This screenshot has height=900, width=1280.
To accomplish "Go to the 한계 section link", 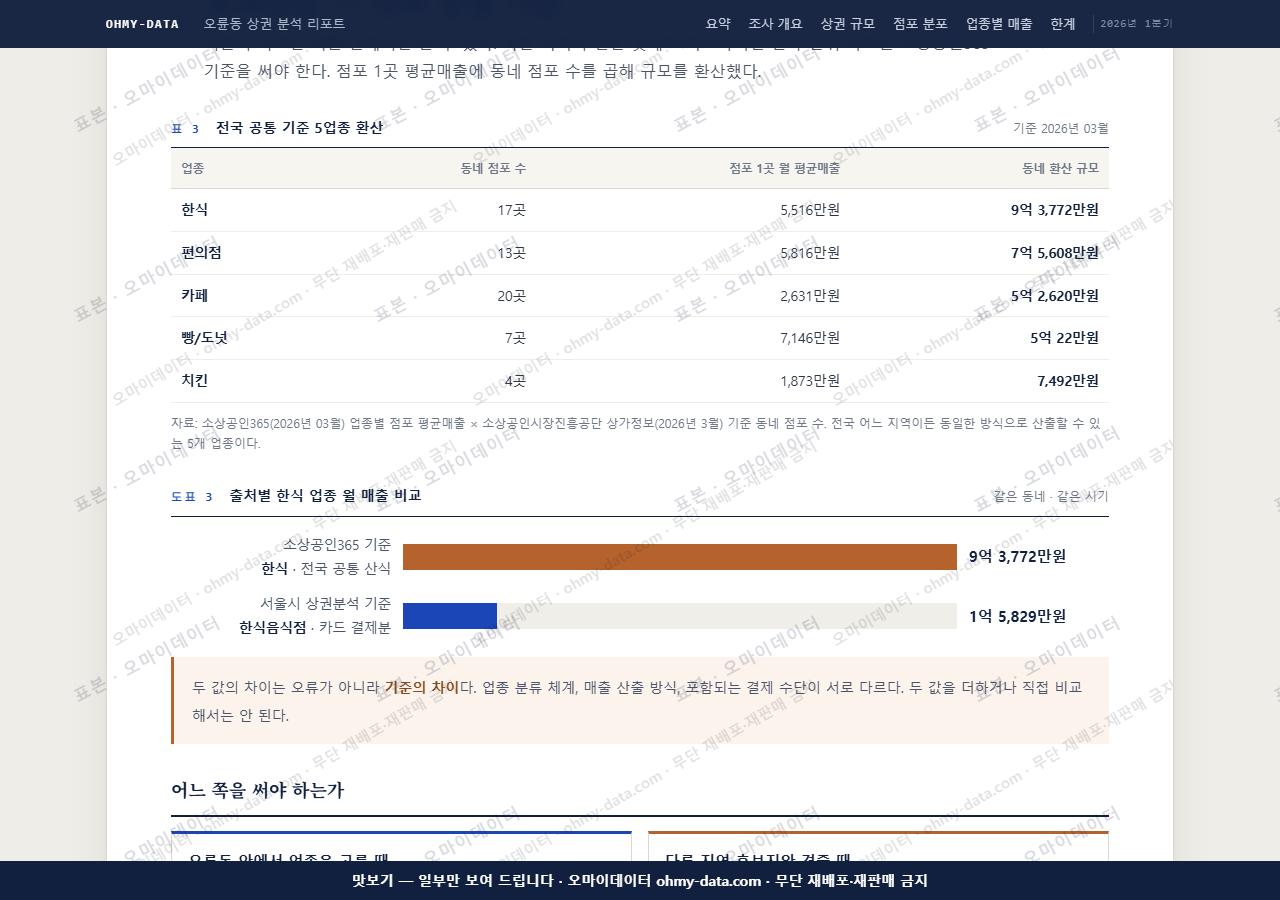I will 1063,24.
